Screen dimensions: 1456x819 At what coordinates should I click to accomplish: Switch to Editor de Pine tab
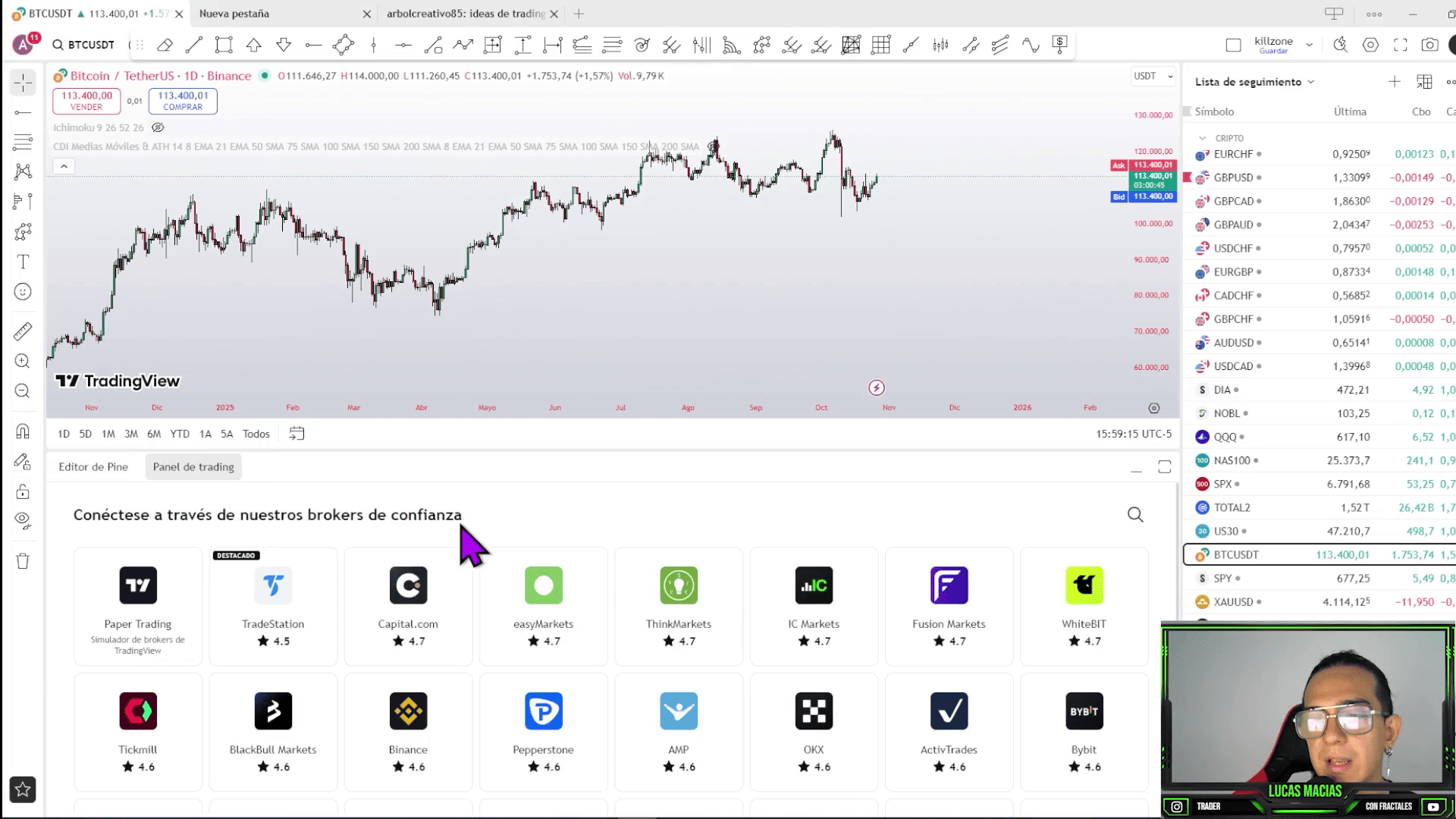point(93,467)
